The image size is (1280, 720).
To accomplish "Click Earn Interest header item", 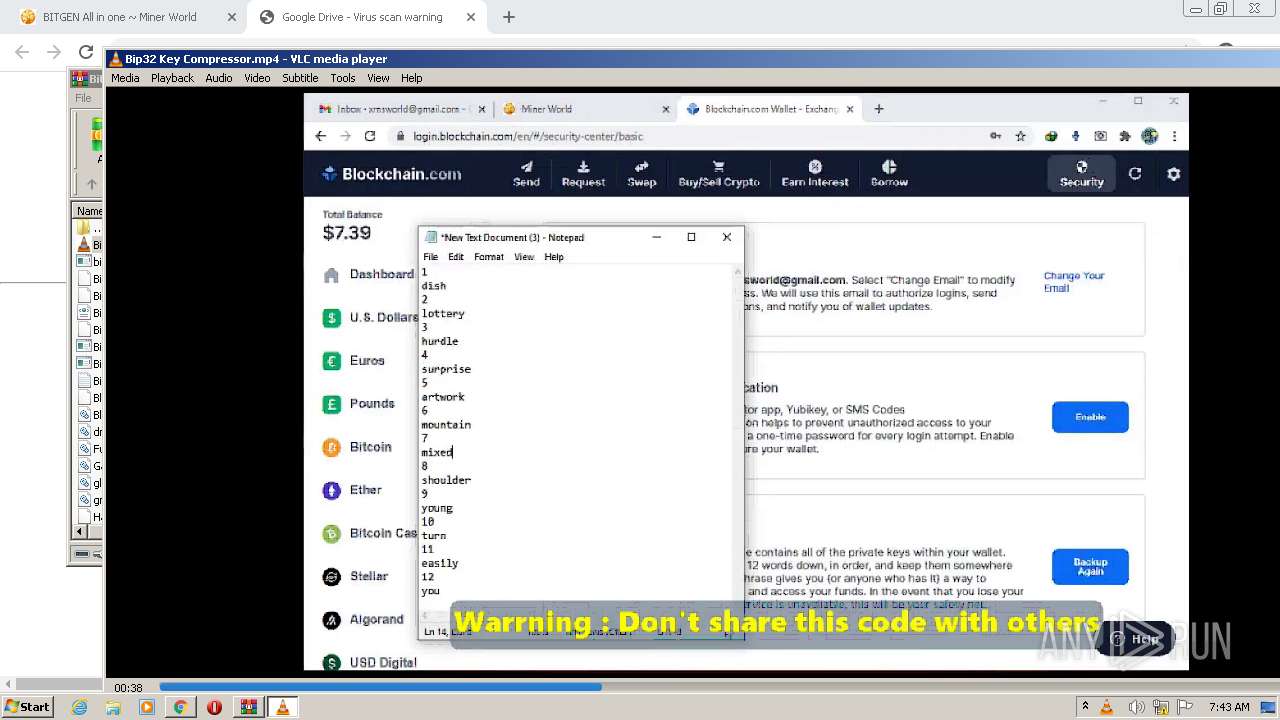I will pos(815,174).
